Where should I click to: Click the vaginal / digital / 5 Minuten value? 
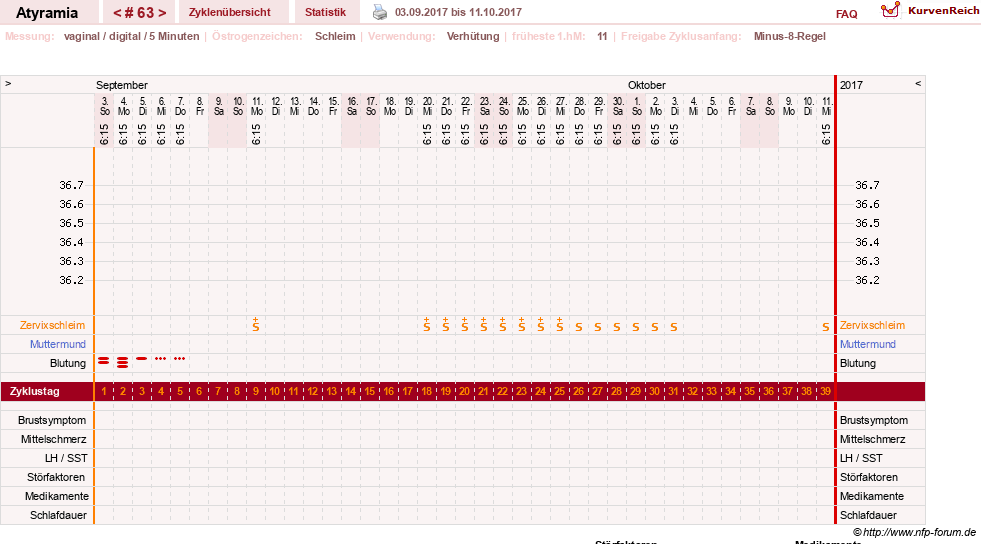tap(131, 36)
